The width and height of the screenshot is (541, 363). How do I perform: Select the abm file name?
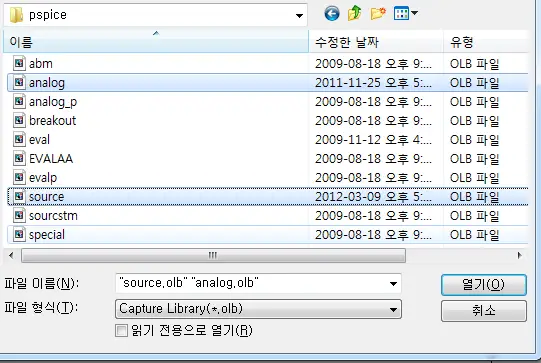point(41,64)
